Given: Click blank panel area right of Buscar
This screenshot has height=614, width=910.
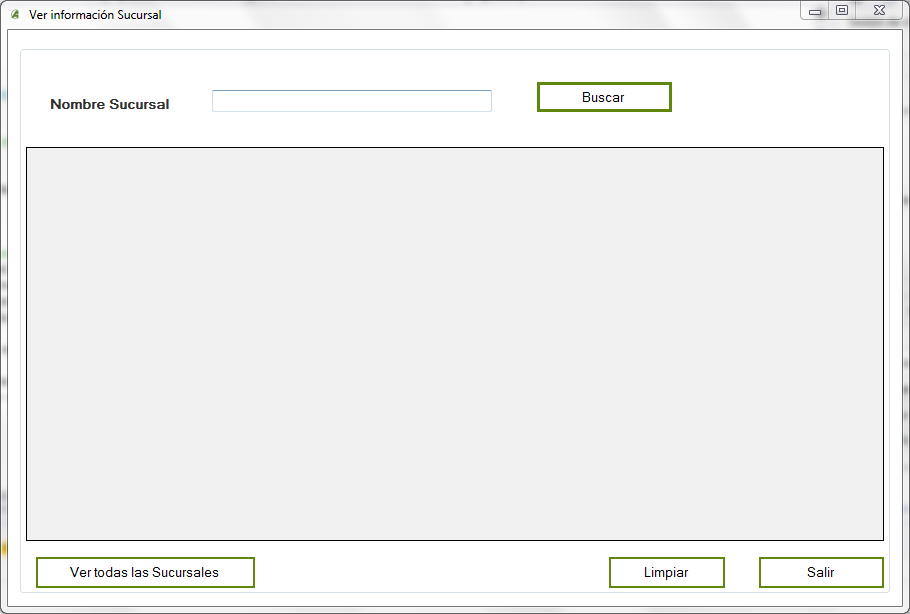Looking at the screenshot, I should pyautogui.click(x=780, y=97).
